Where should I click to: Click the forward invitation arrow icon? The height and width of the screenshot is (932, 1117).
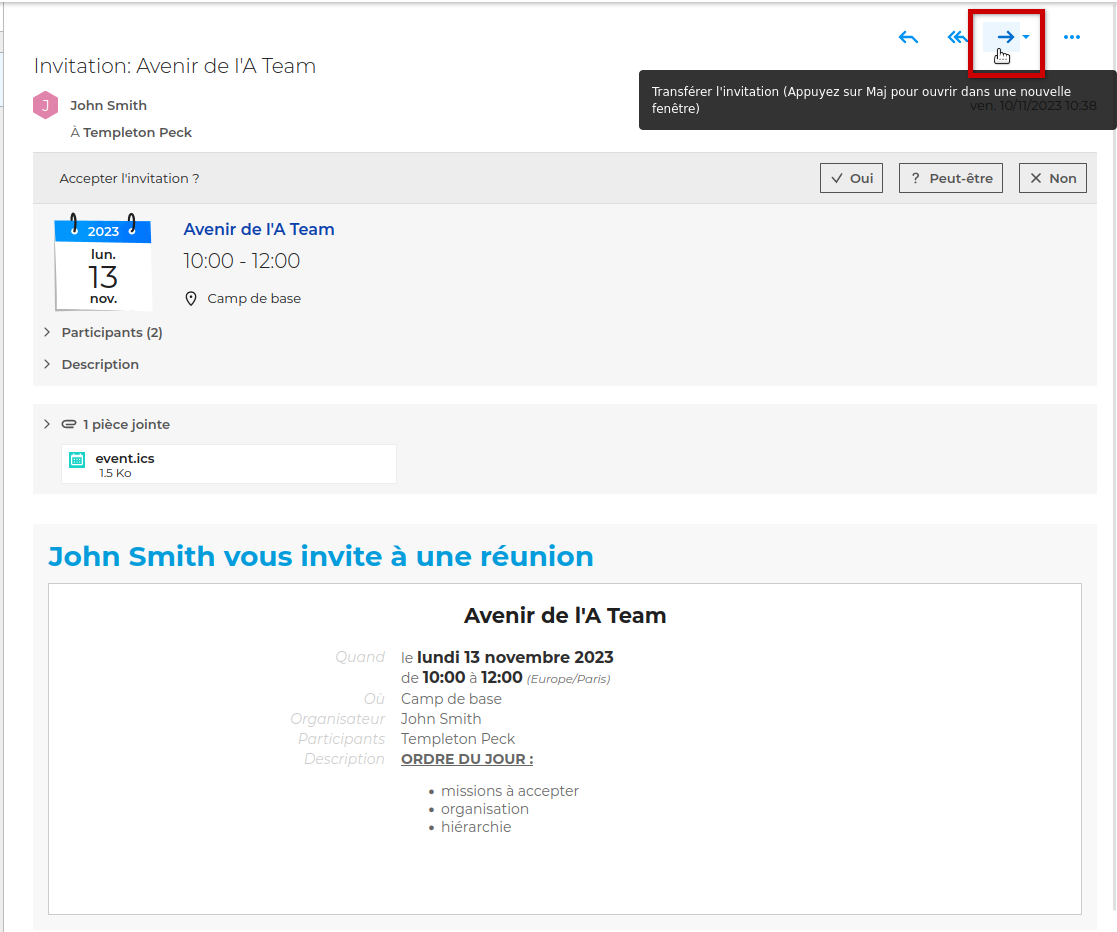click(x=1004, y=38)
